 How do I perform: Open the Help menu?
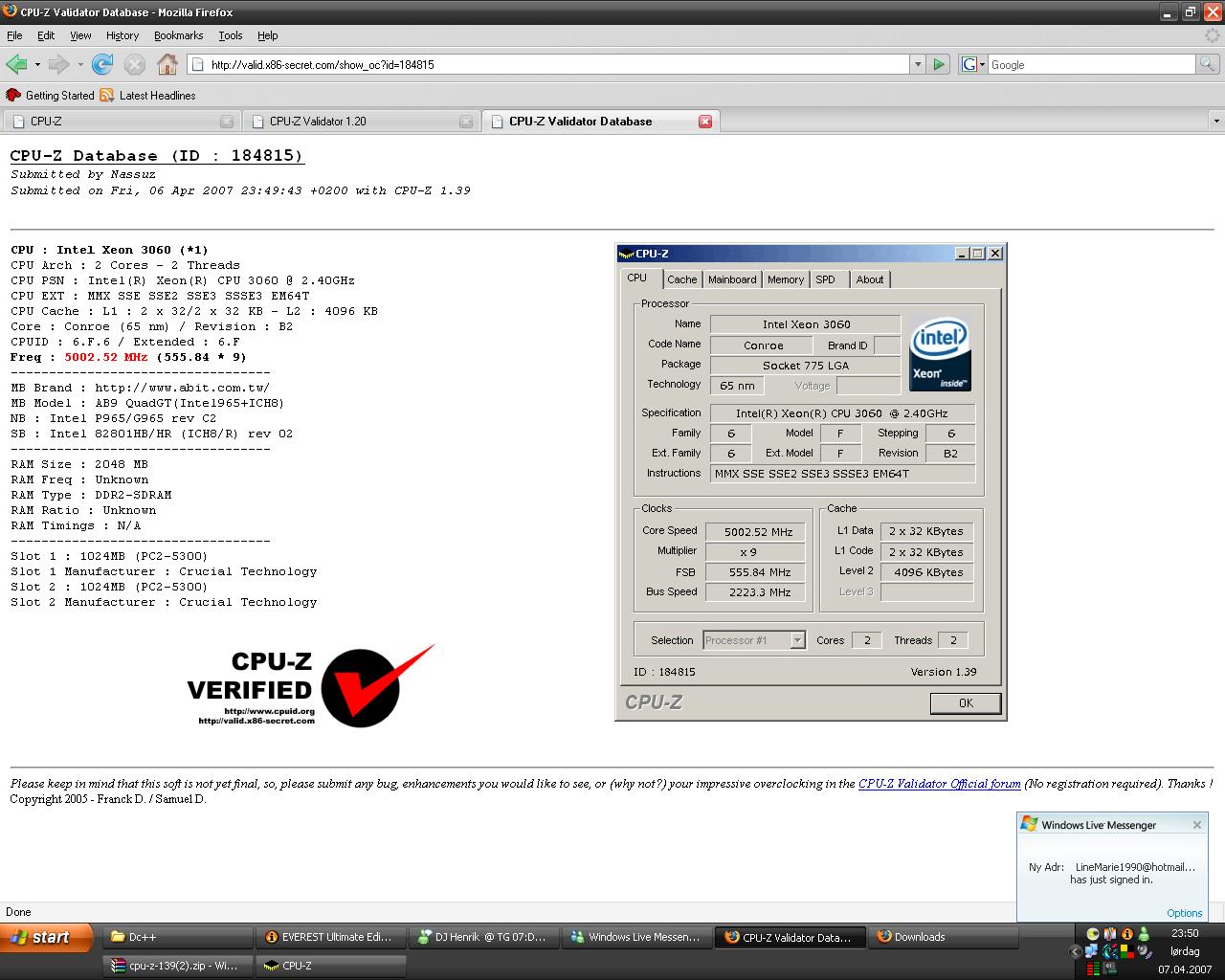coord(268,35)
